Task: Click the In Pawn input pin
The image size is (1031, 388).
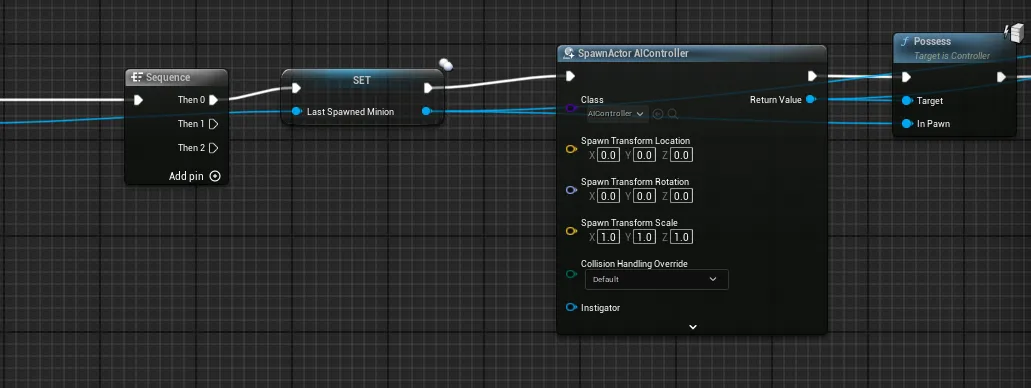Action: pyautogui.click(x=907, y=124)
